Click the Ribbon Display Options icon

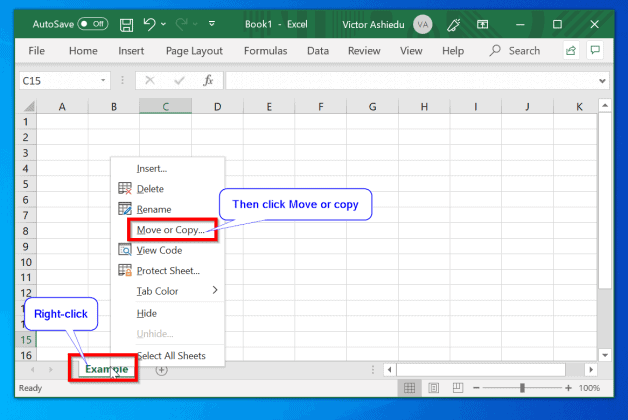point(482,25)
